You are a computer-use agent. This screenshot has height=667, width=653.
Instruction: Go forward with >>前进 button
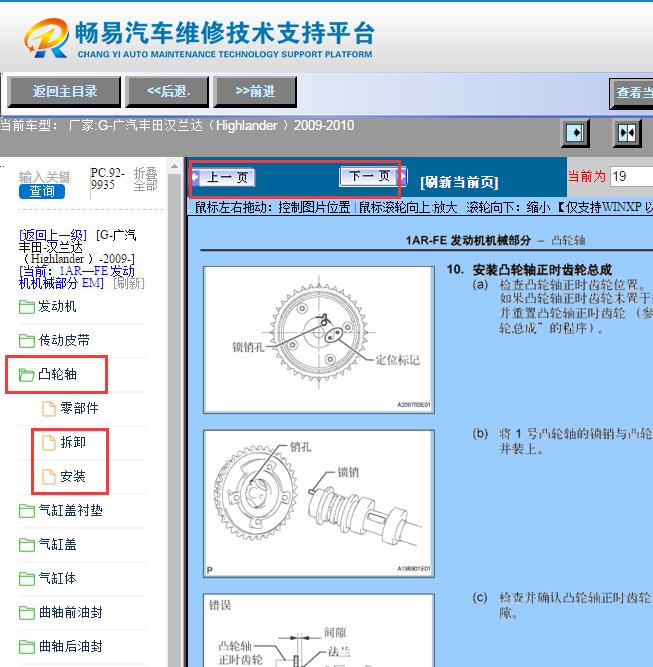(x=255, y=91)
